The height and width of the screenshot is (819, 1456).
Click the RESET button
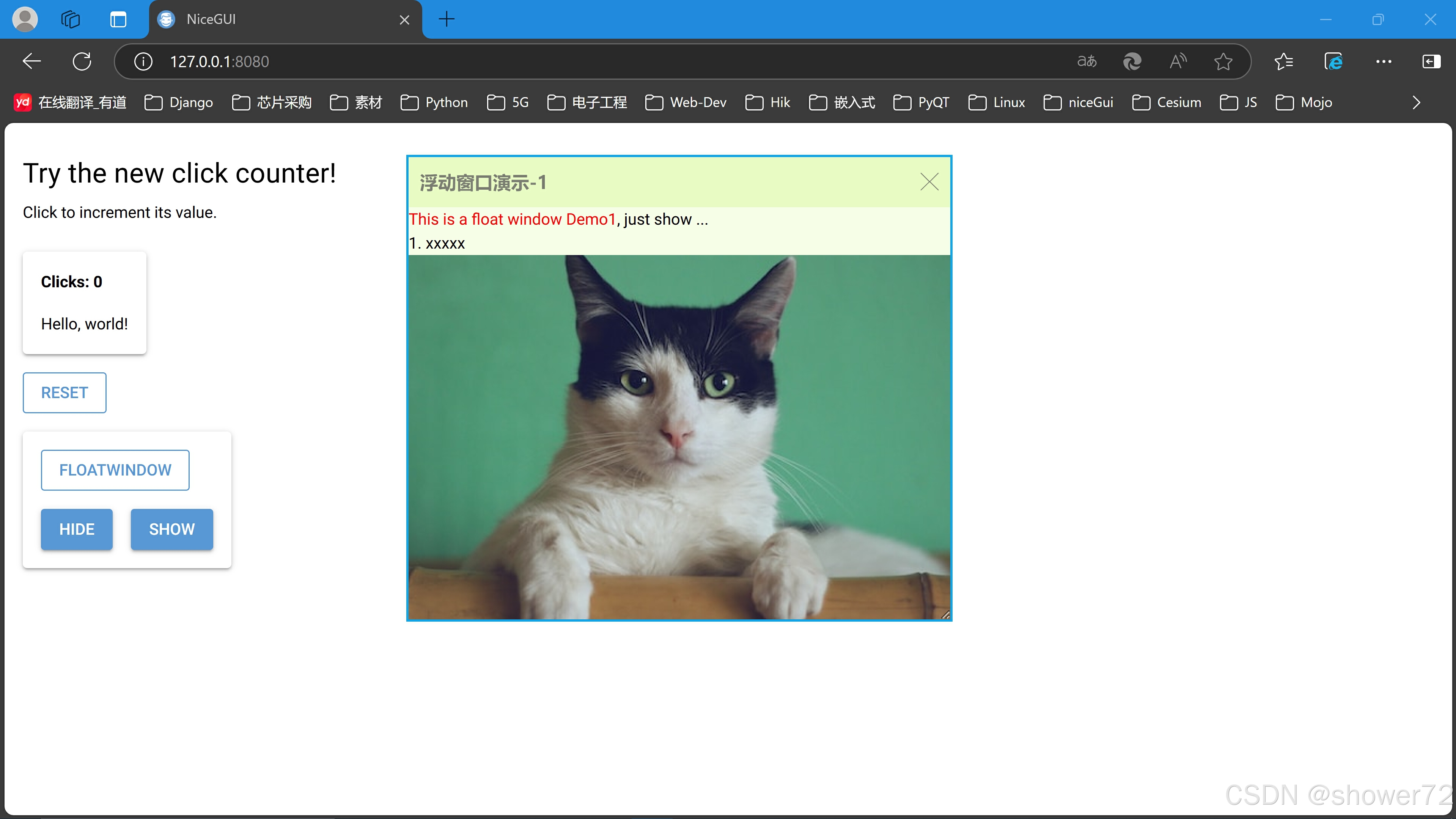point(64,392)
